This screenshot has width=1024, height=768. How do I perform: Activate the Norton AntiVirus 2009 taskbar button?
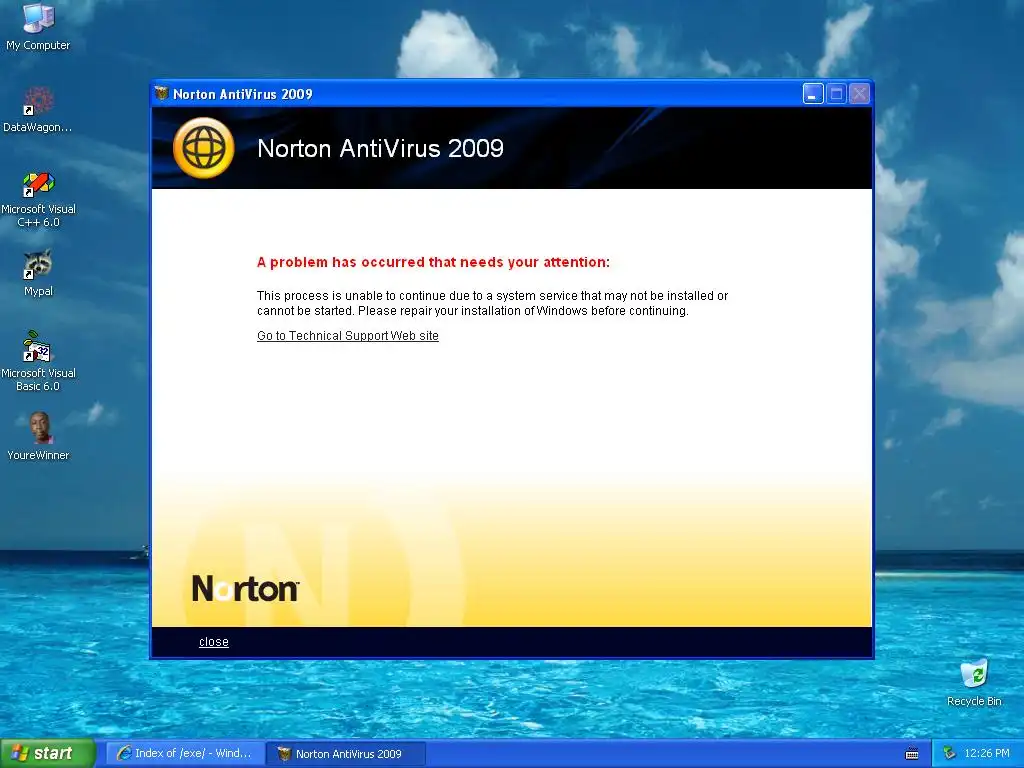click(x=346, y=754)
